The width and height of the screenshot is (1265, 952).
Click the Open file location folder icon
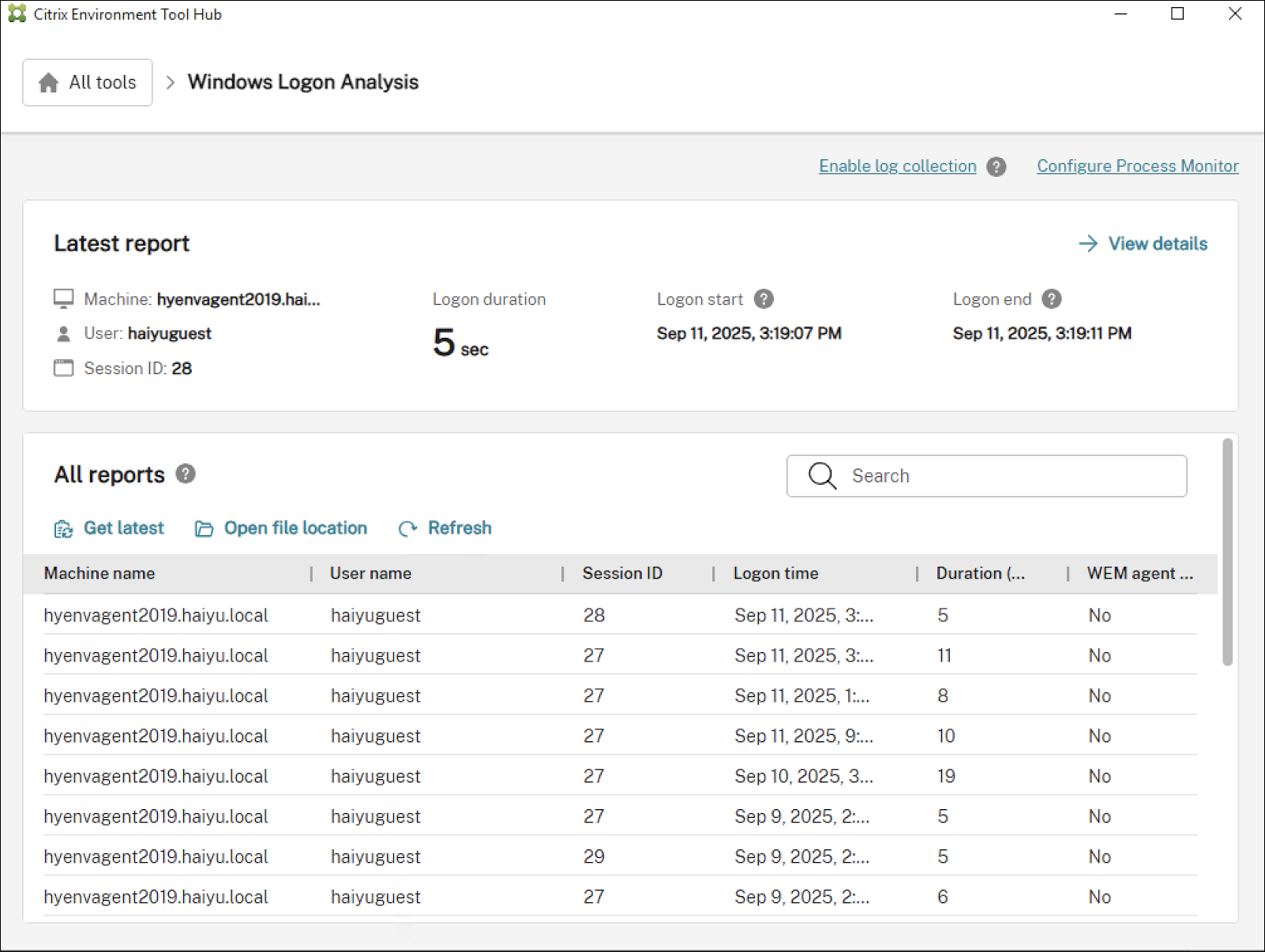(204, 529)
